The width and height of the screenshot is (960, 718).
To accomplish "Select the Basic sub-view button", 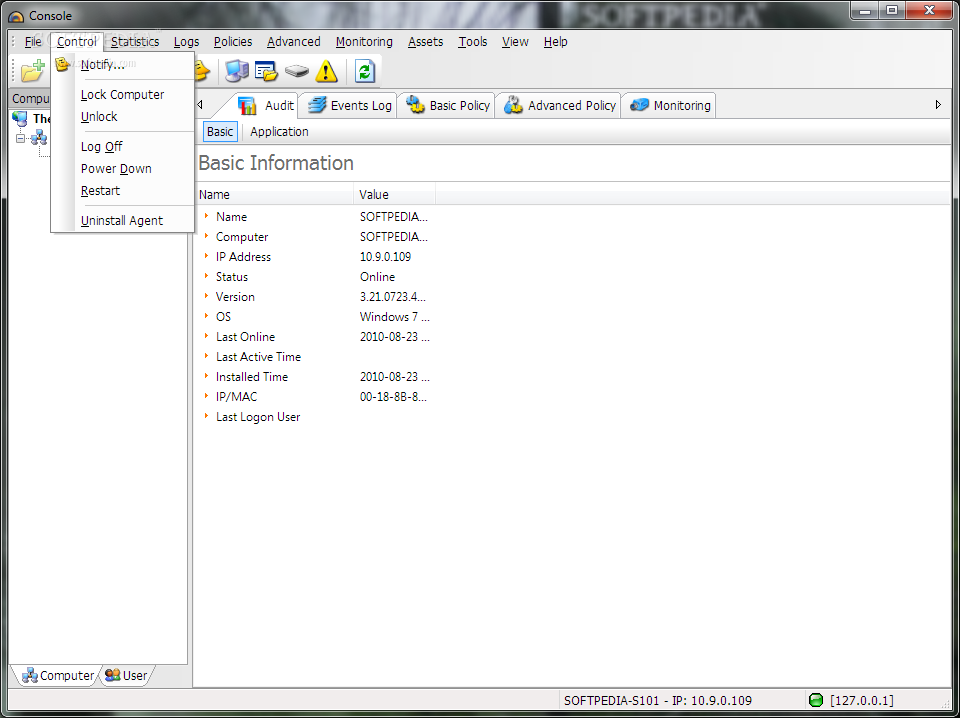I will point(220,132).
